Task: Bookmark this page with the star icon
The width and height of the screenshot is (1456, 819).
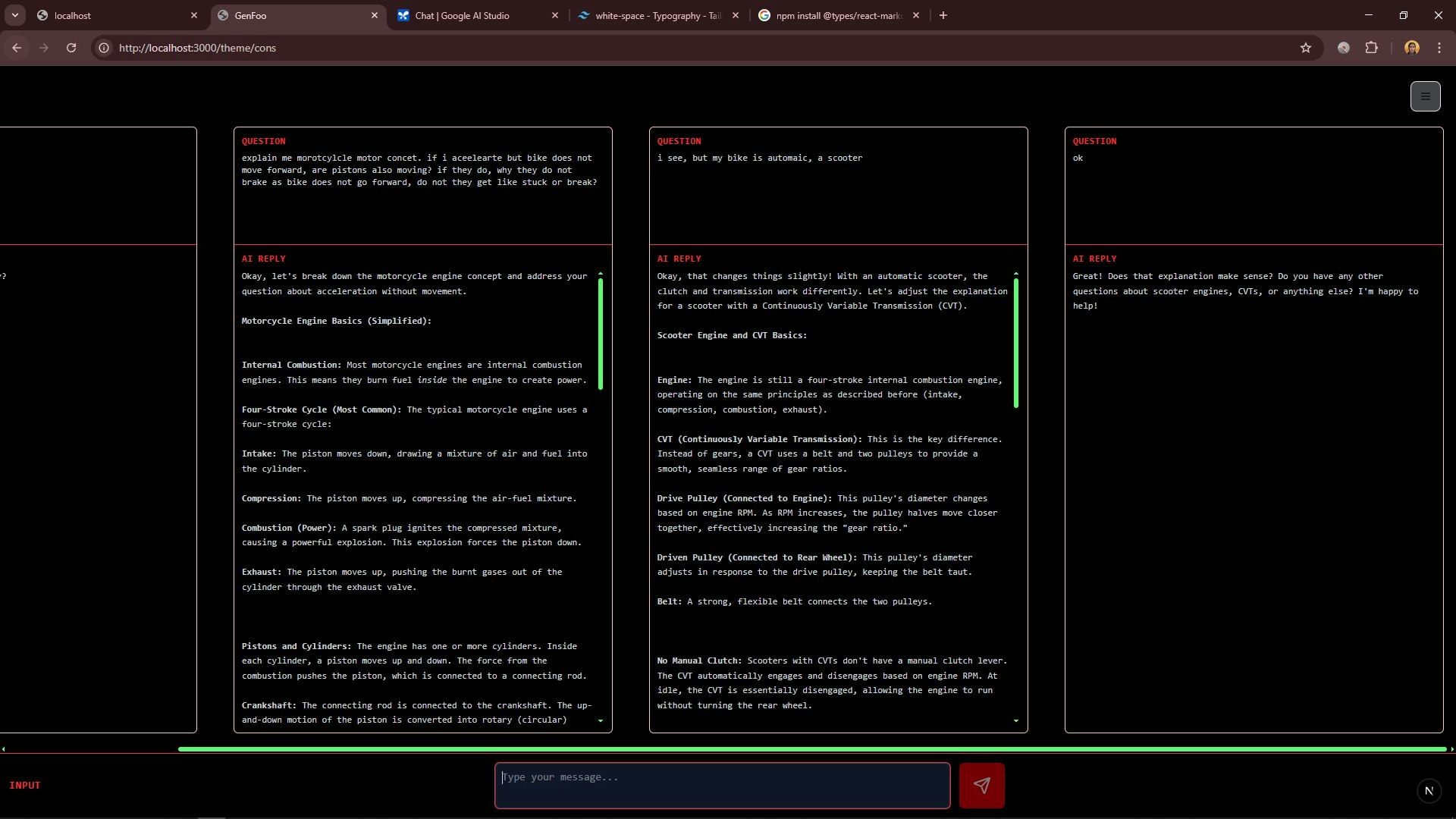Action: click(x=1305, y=48)
